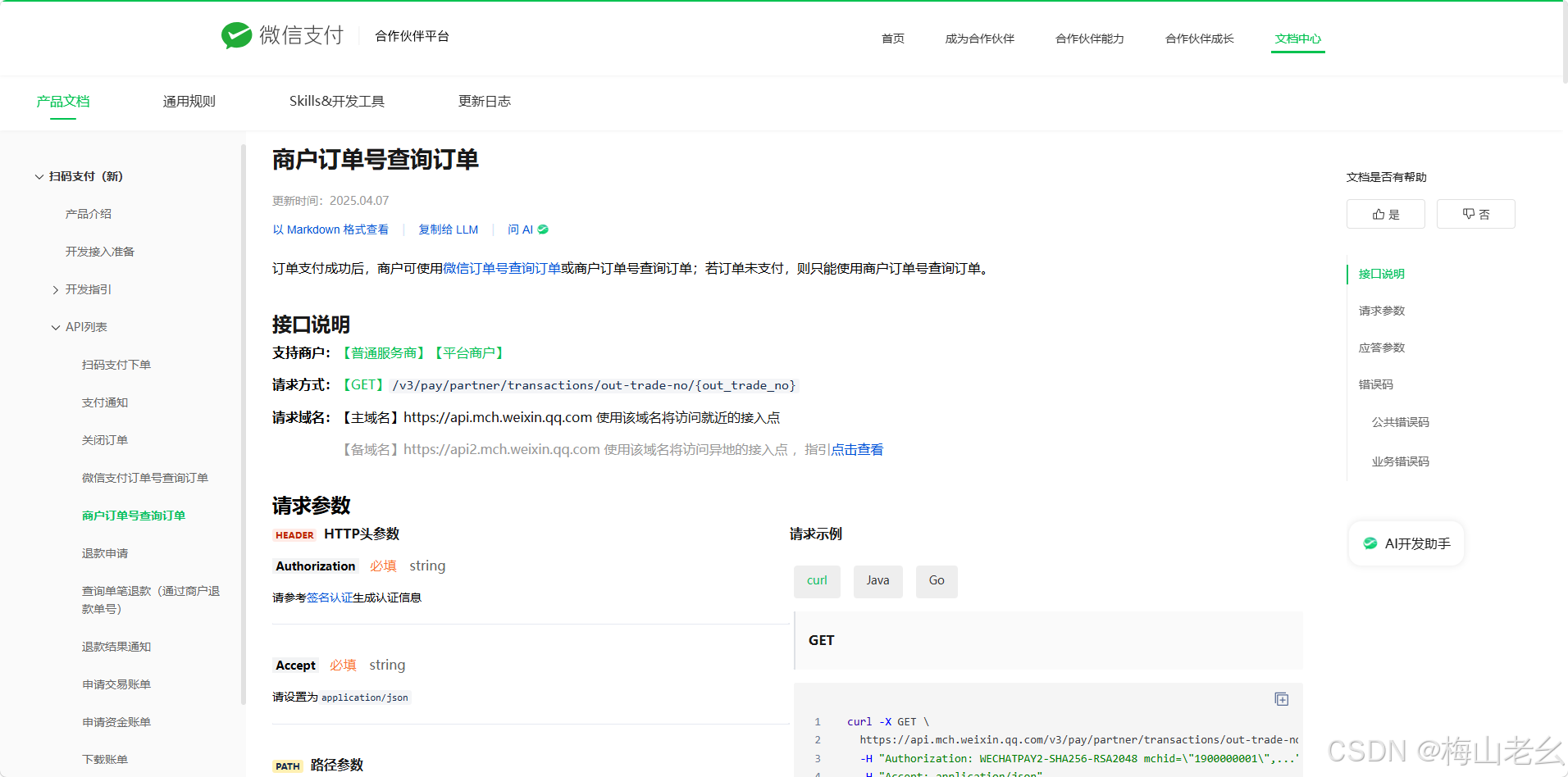
Task: Click the WeChat Pay logo icon
Action: tap(236, 35)
